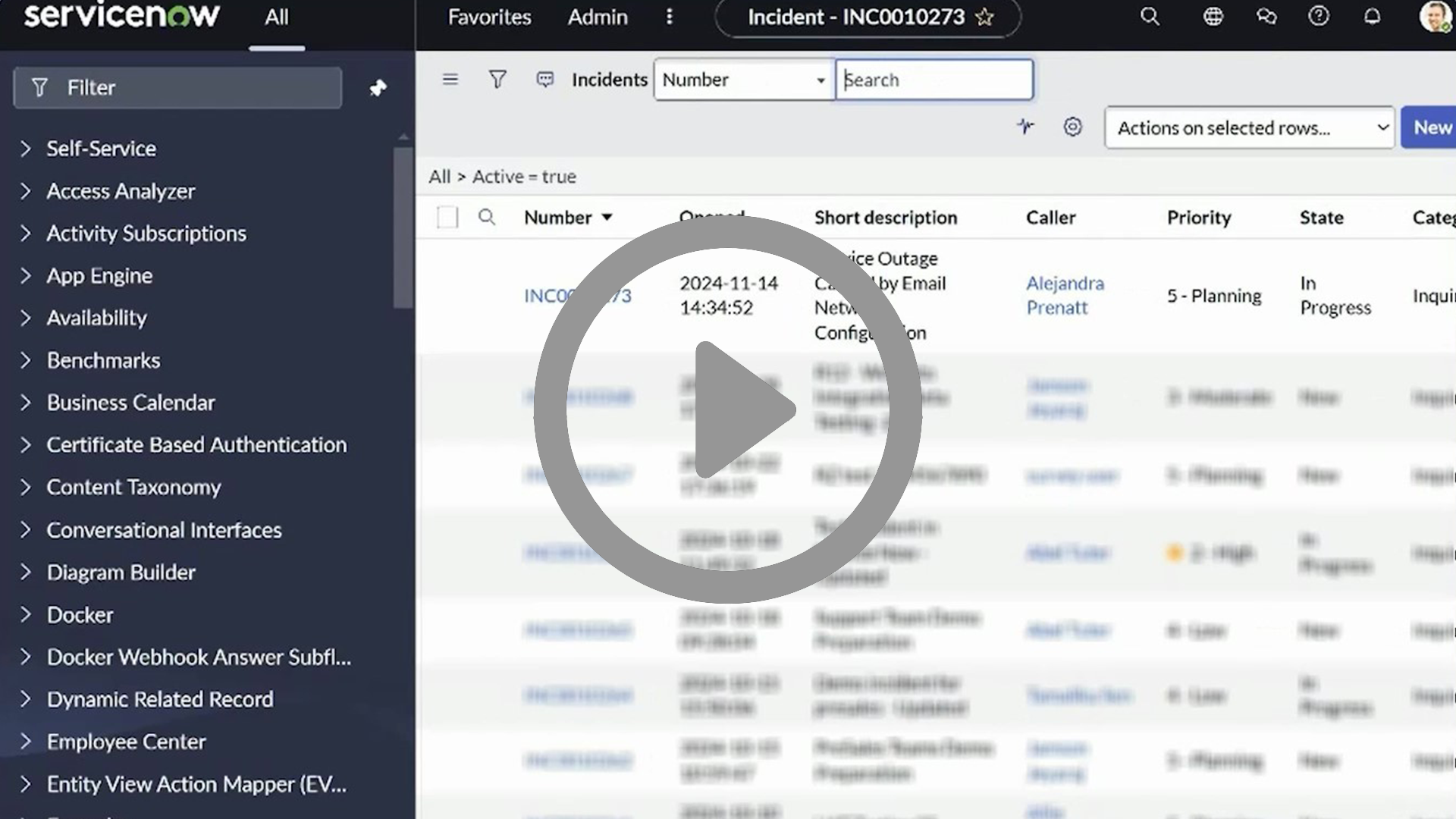Click the hamburger list controls menu icon
The width and height of the screenshot is (1456, 819).
(450, 79)
